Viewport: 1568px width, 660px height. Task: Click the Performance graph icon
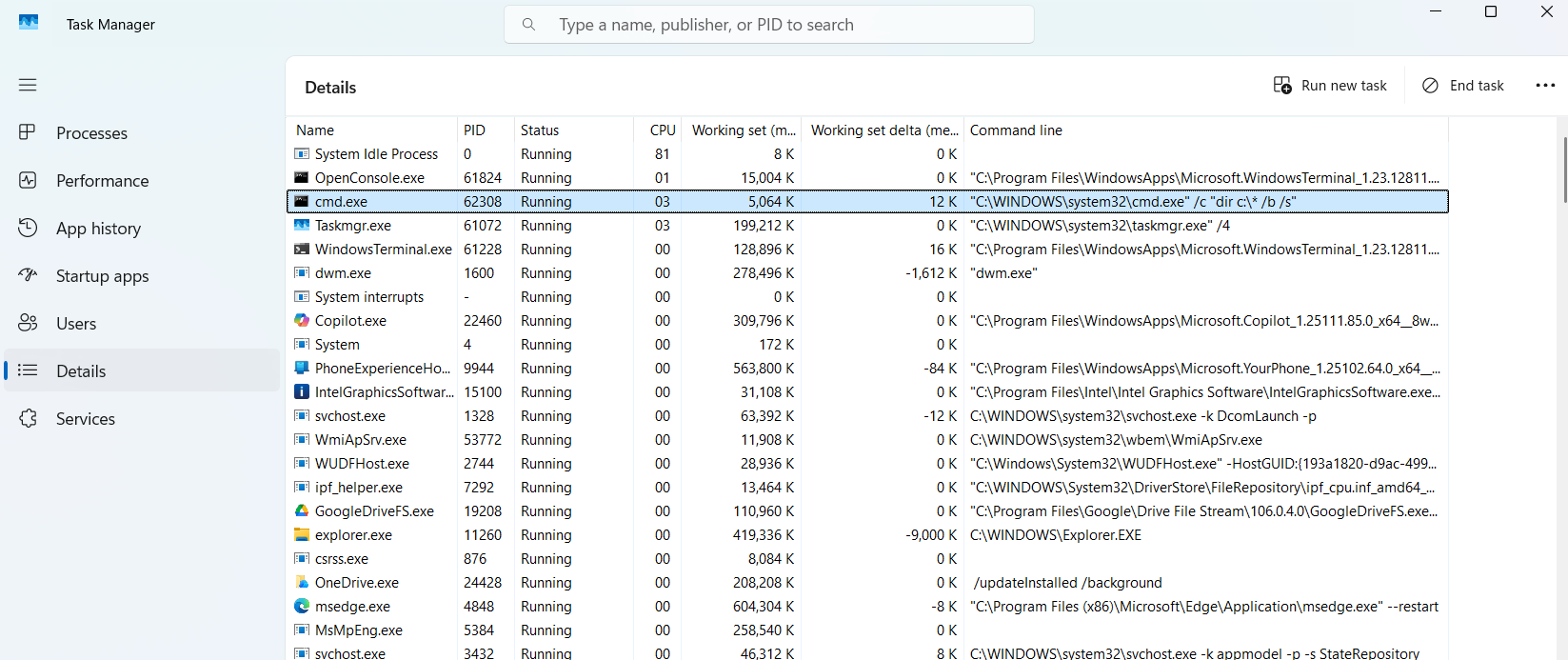click(x=28, y=180)
